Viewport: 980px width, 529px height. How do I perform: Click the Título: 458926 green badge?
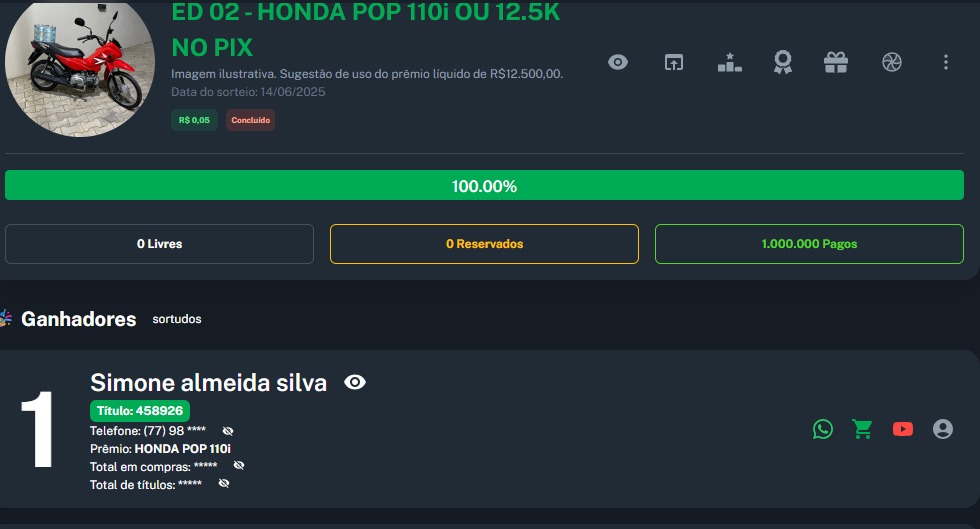140,411
